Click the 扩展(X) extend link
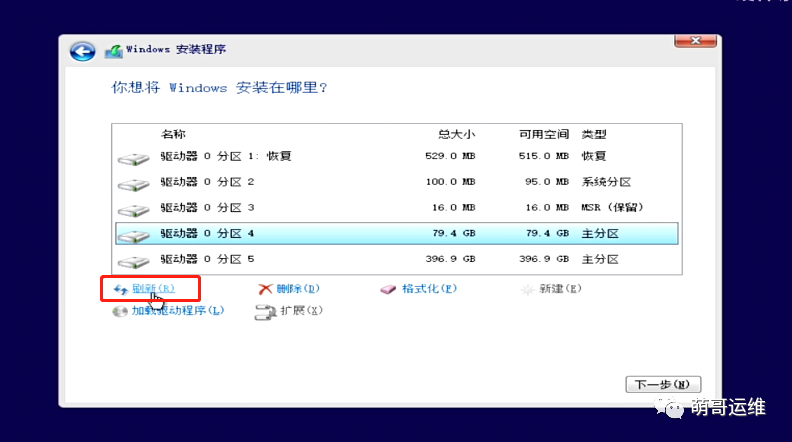The image size is (792, 442). 301,310
